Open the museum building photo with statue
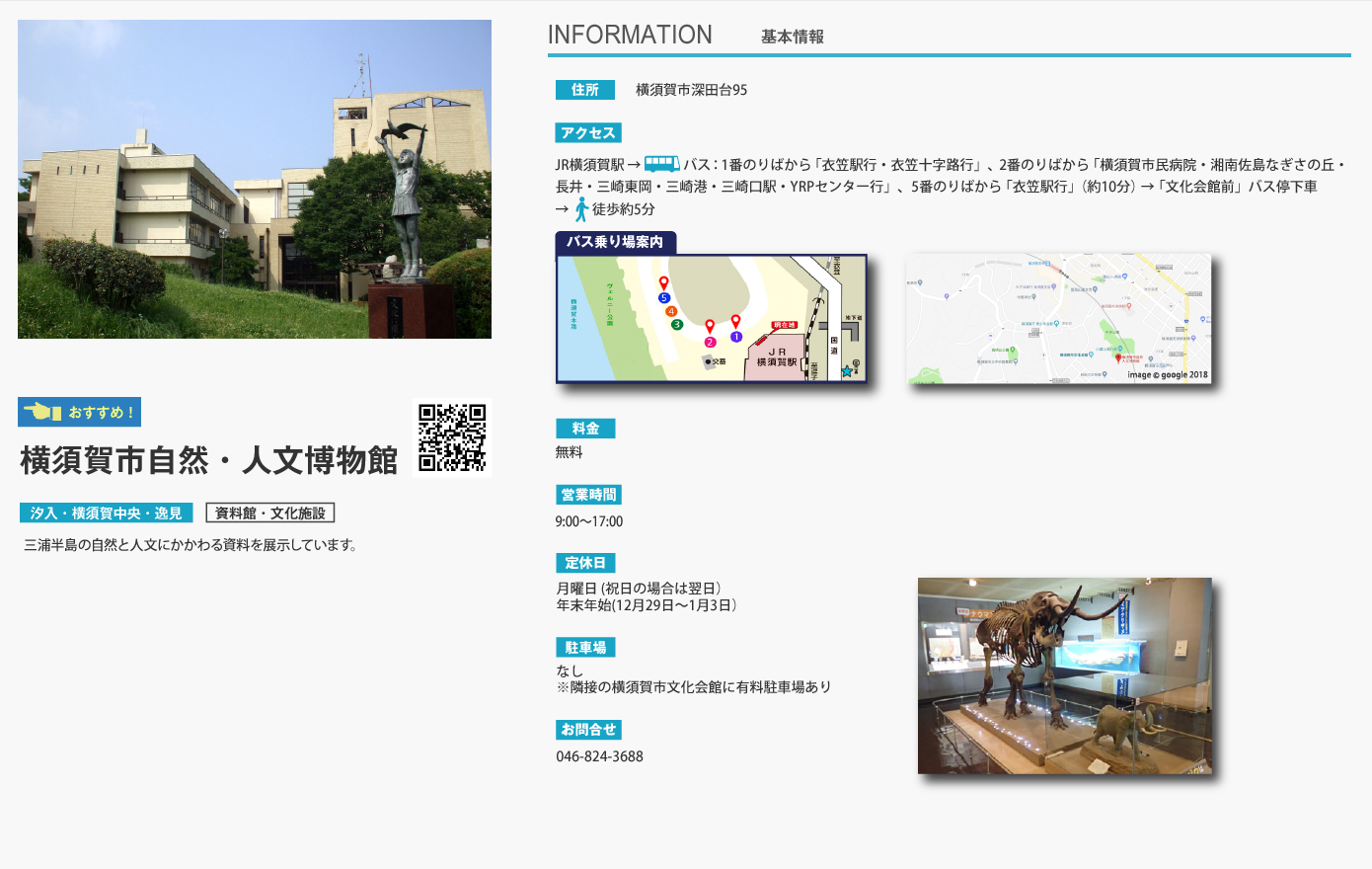This screenshot has height=869, width=1372. point(255,179)
